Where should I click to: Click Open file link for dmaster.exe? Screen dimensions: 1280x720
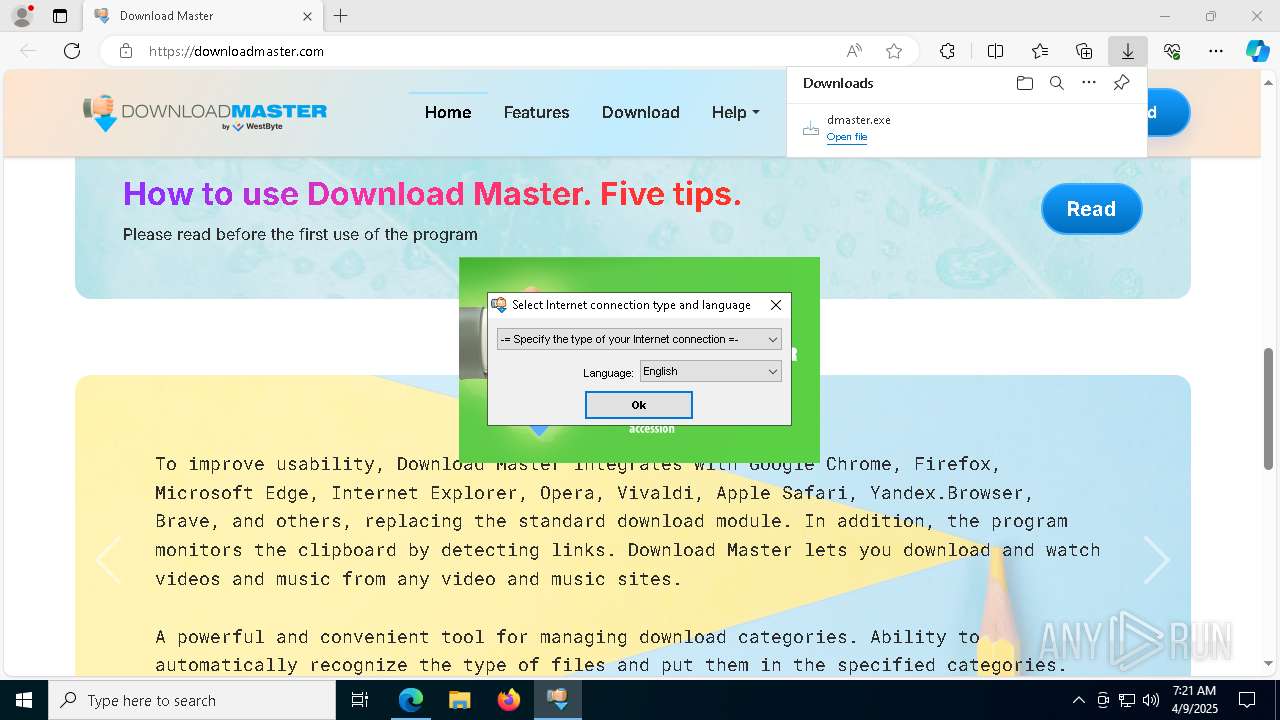(x=847, y=137)
